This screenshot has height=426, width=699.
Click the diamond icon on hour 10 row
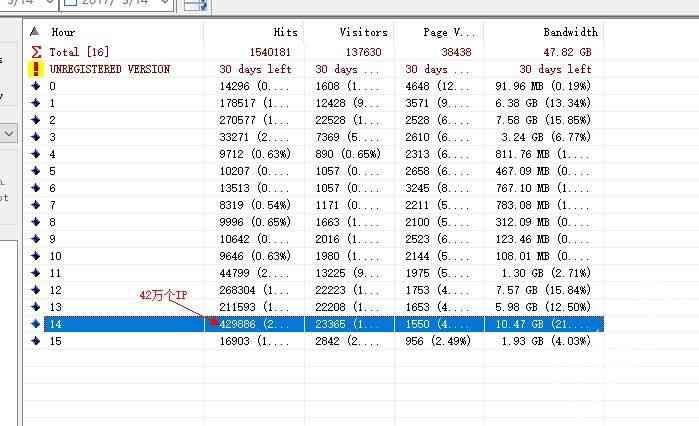pos(36,256)
